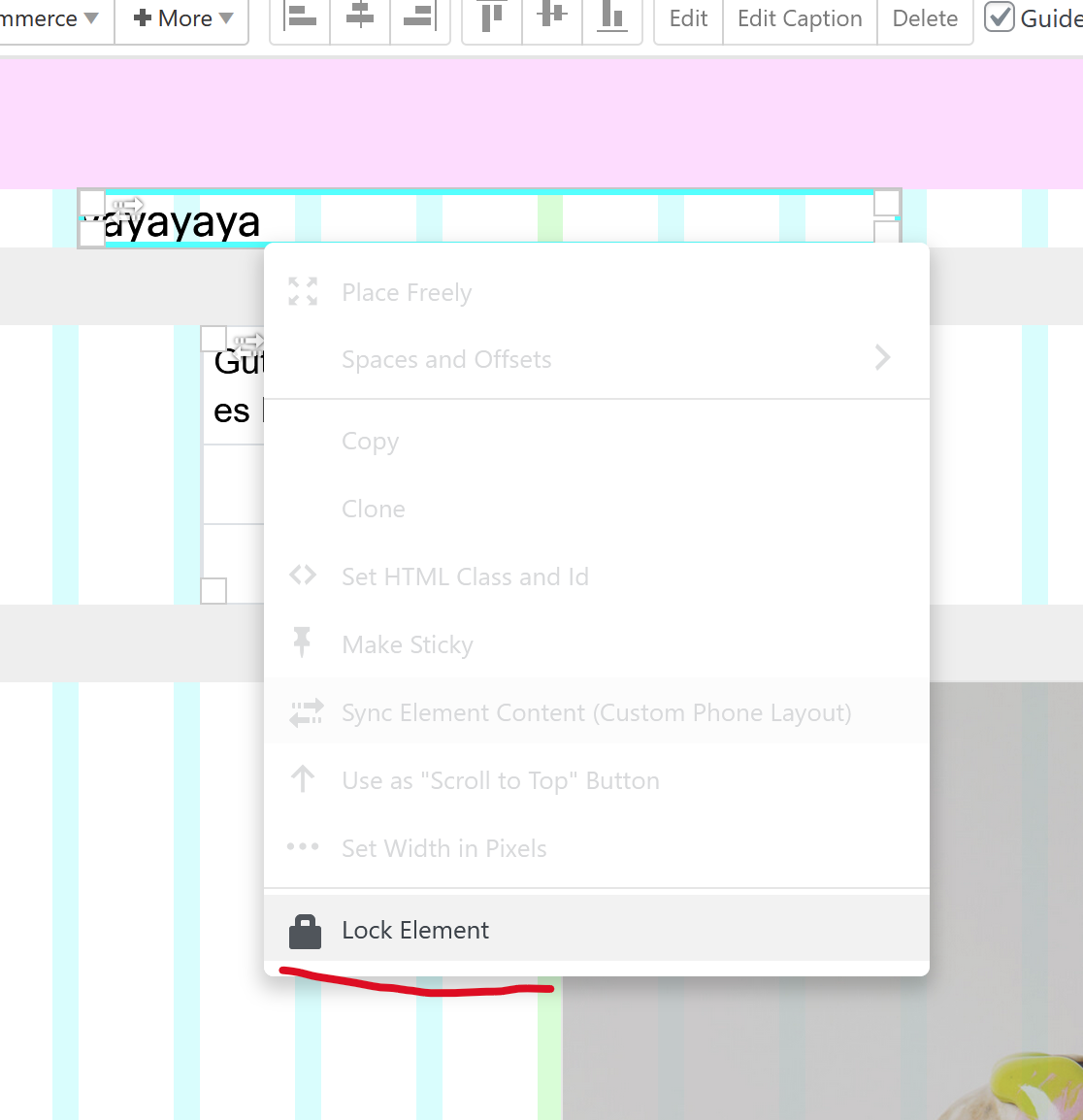The image size is (1083, 1120).
Task: Click the pin icon beside Make Sticky
Action: pyautogui.click(x=302, y=644)
